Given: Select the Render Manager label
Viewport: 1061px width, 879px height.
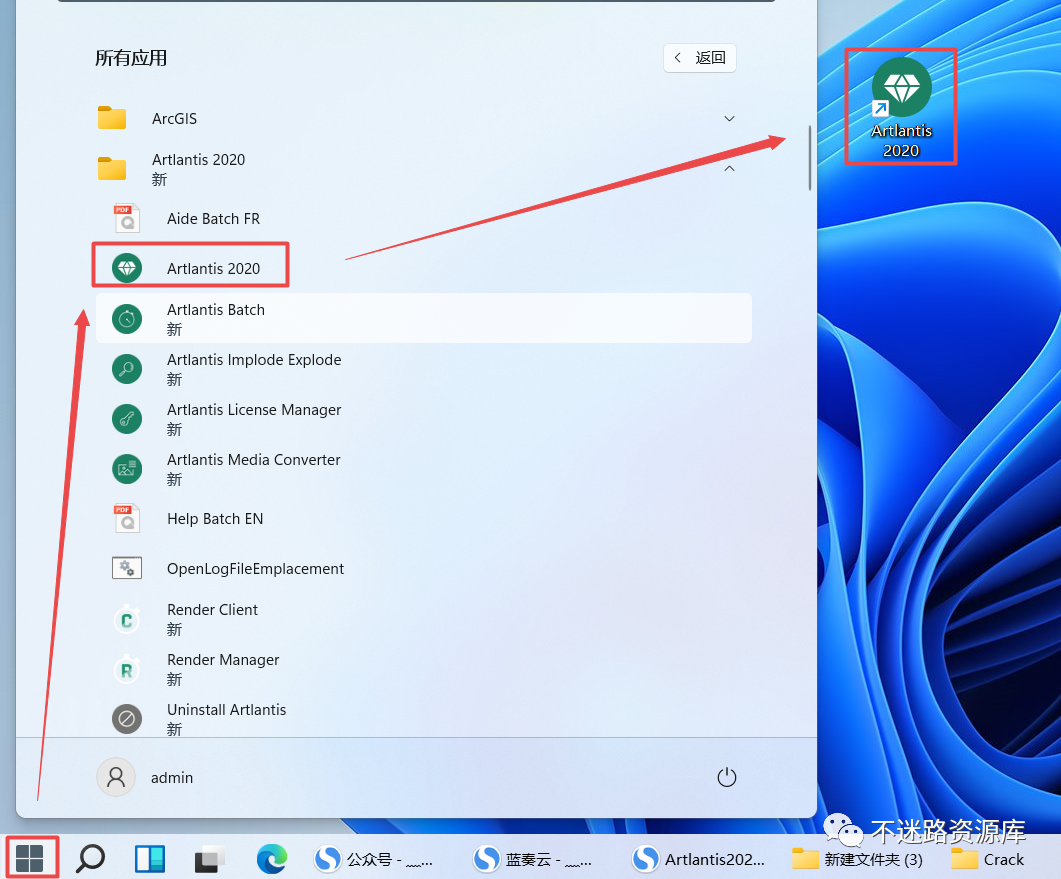Looking at the screenshot, I should [223, 660].
